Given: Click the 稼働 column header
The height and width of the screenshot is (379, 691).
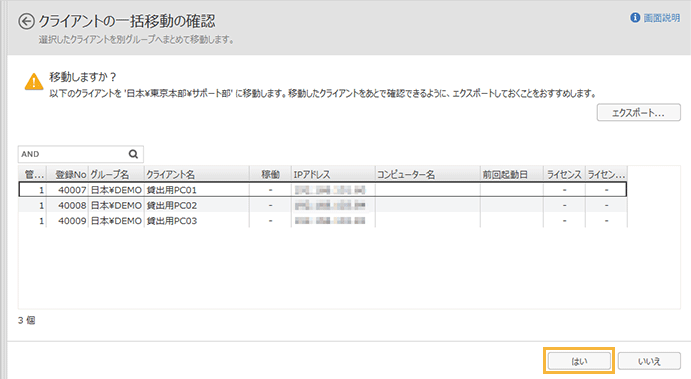Looking at the screenshot, I should (270, 175).
